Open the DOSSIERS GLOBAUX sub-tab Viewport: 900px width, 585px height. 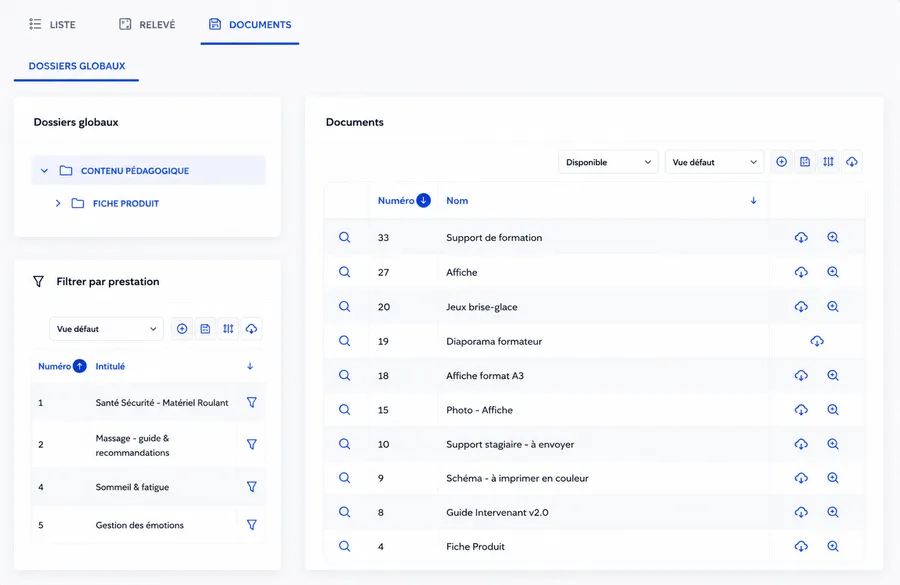77,66
